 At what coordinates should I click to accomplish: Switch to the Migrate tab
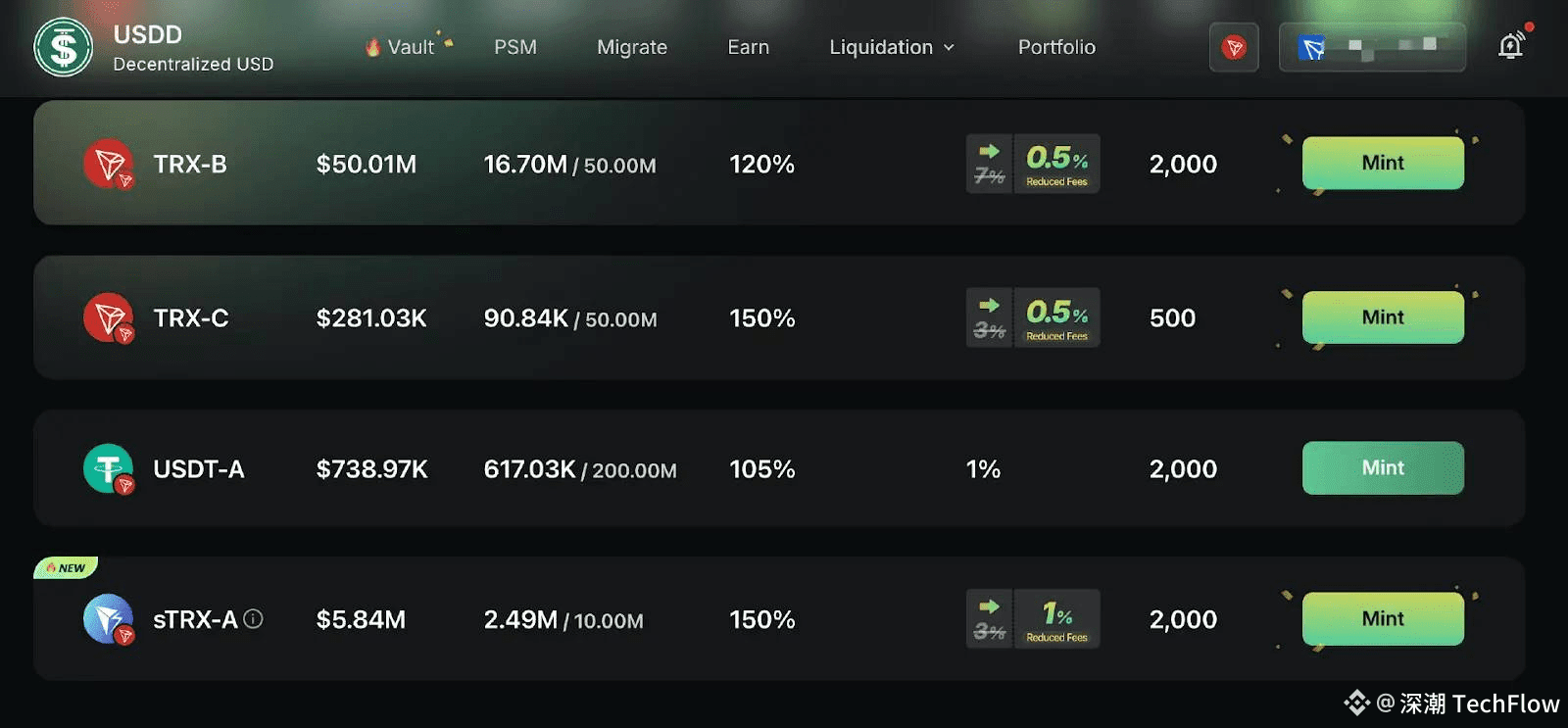pos(632,47)
